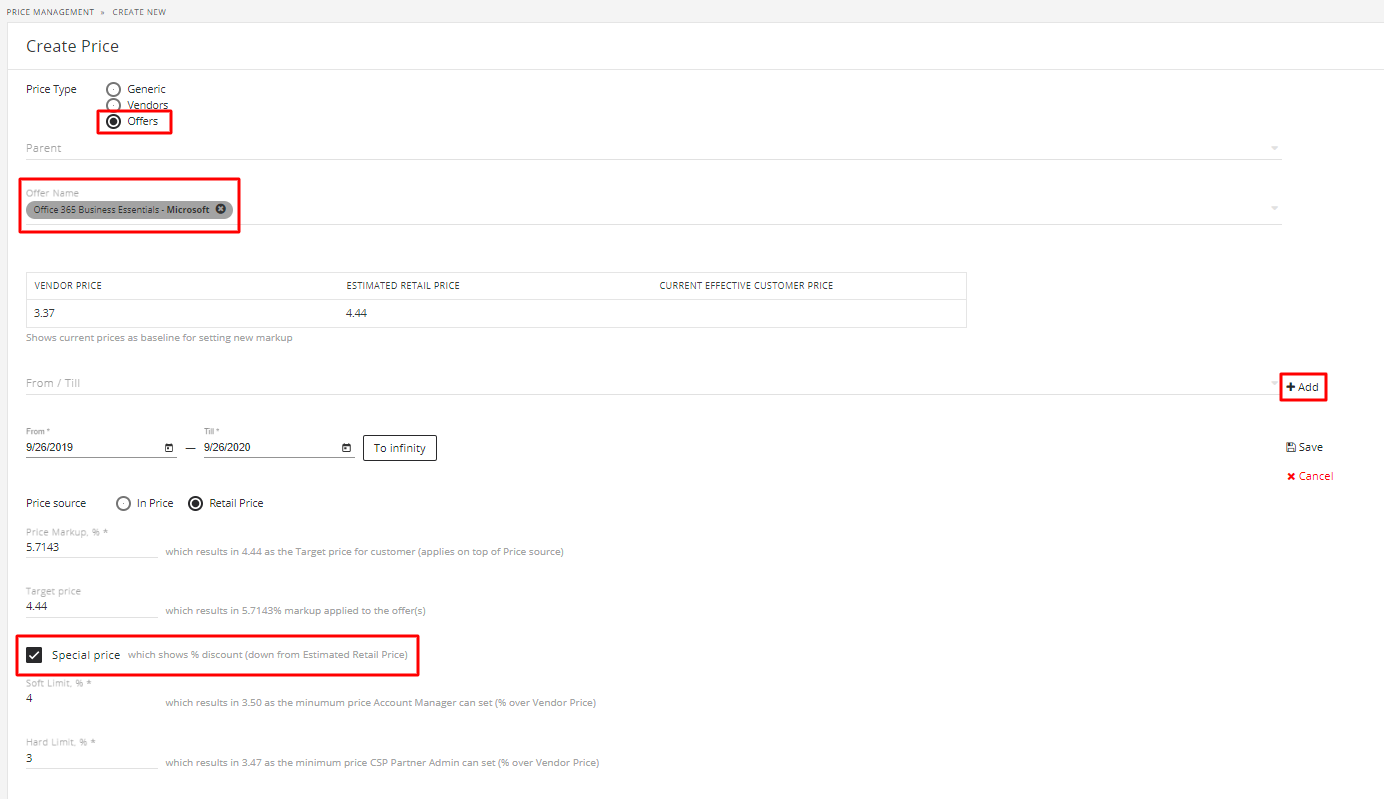Click the Current Effective Customer Price header
Image resolution: width=1384 pixels, height=799 pixels.
click(x=746, y=286)
